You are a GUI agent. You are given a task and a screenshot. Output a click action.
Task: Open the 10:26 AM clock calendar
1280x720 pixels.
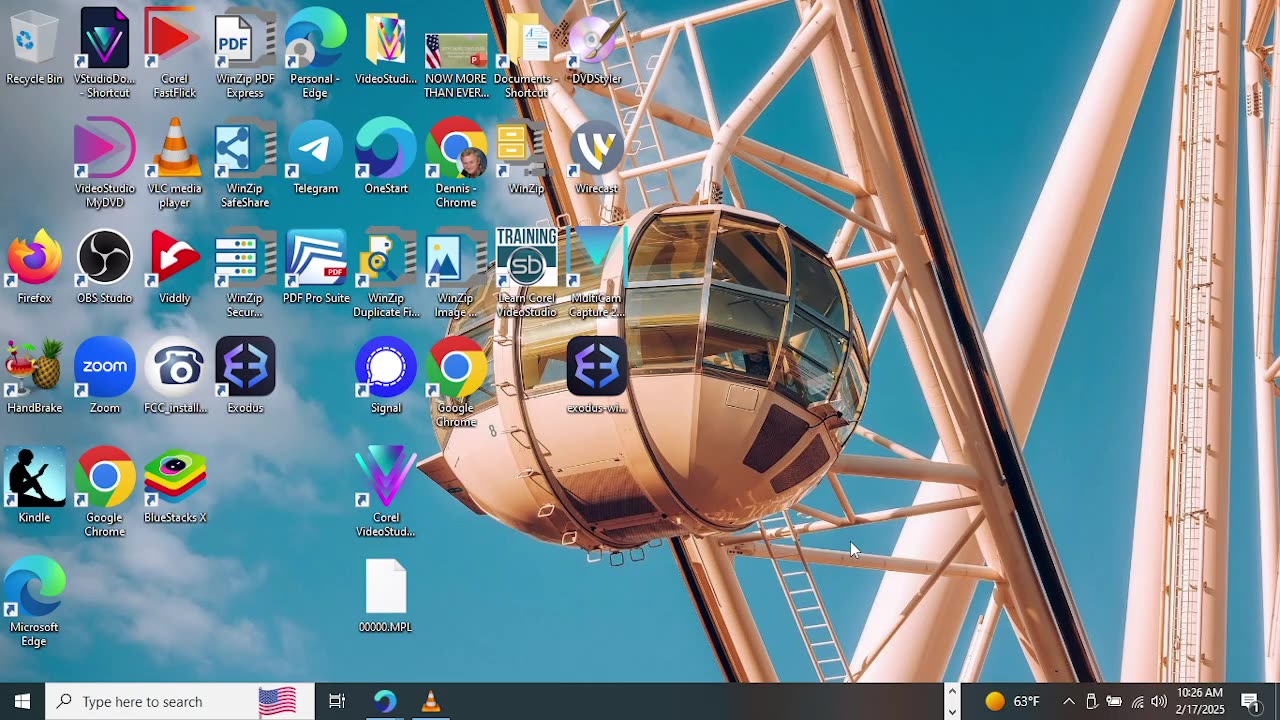pyautogui.click(x=1200, y=701)
